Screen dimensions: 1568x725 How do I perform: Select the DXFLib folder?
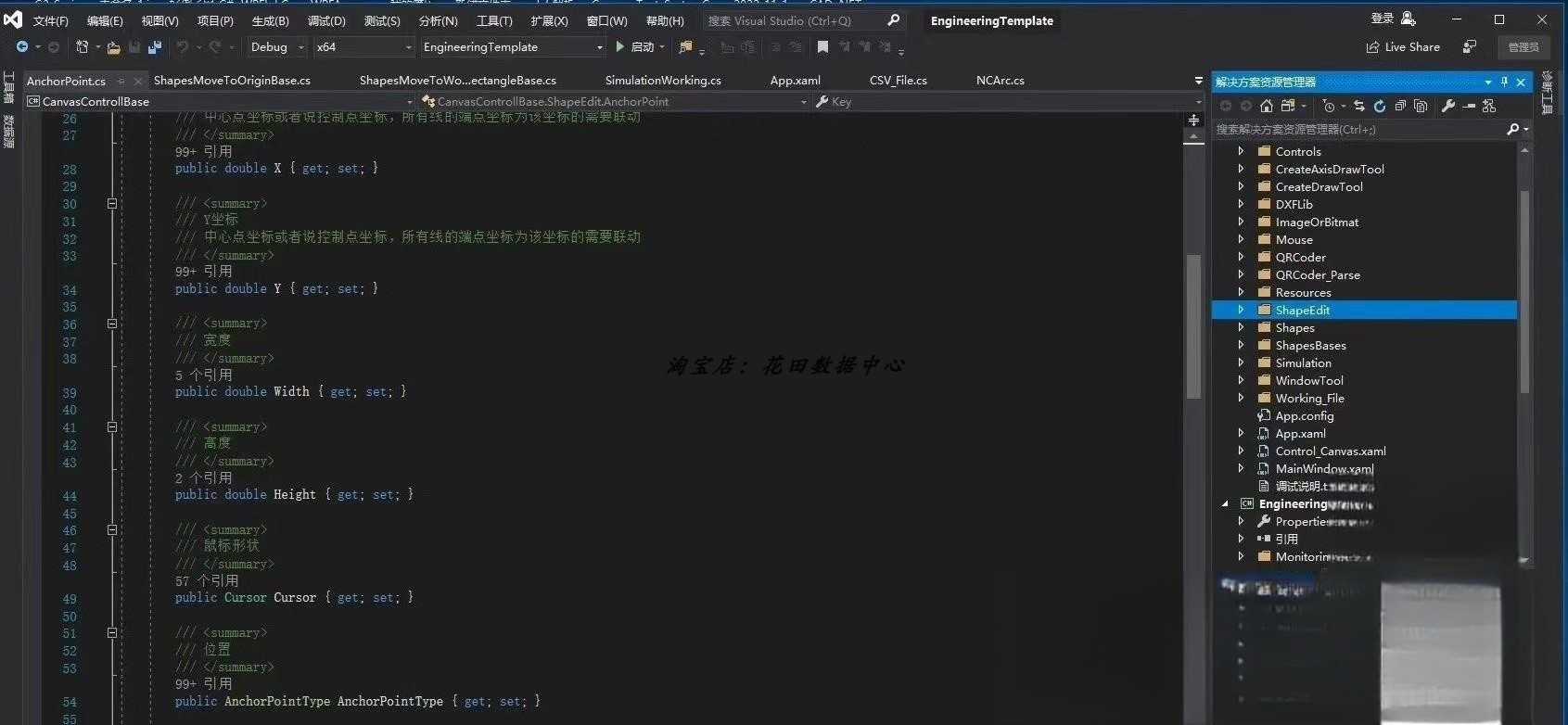pos(1294,204)
